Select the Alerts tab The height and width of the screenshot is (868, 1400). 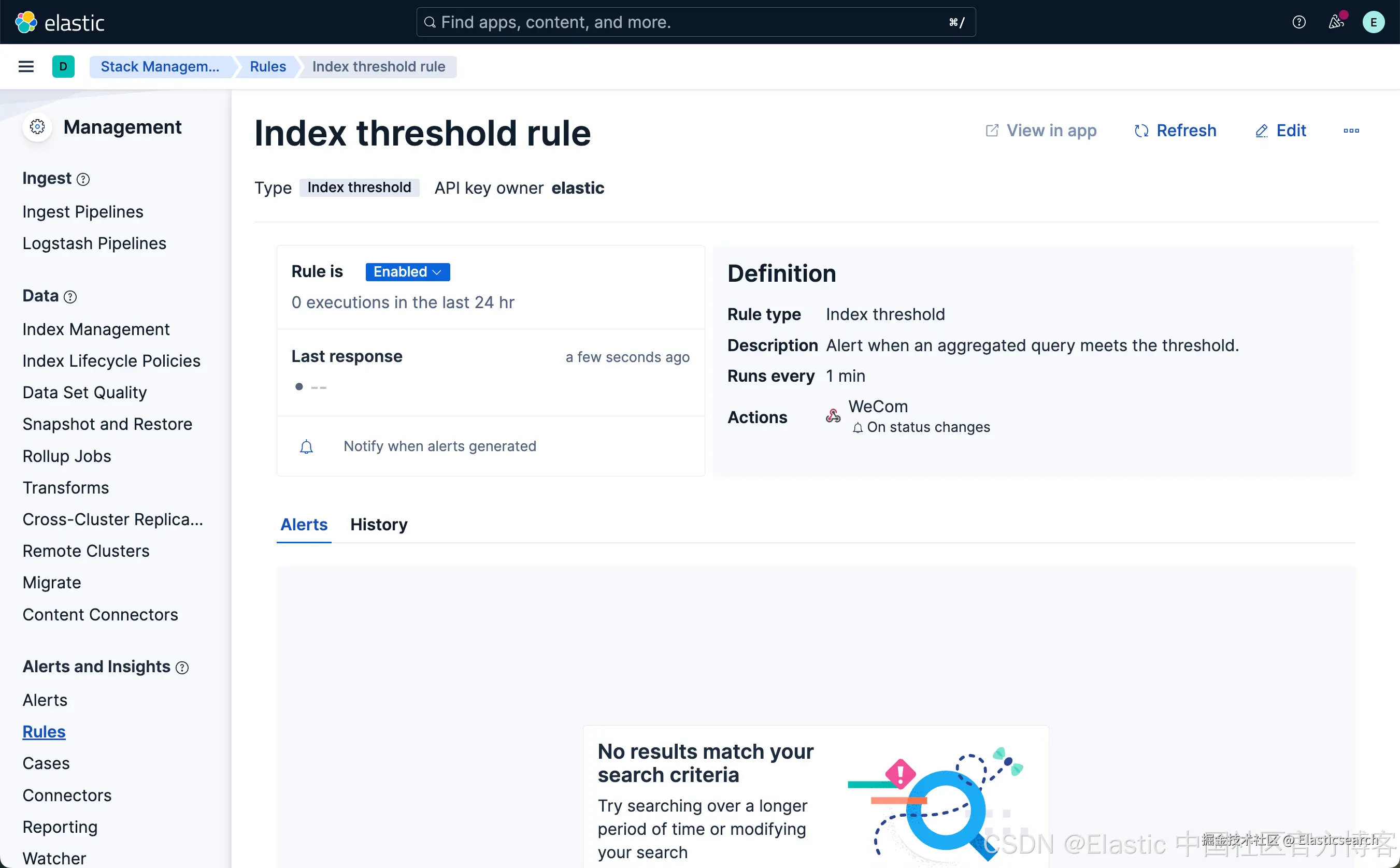[304, 525]
